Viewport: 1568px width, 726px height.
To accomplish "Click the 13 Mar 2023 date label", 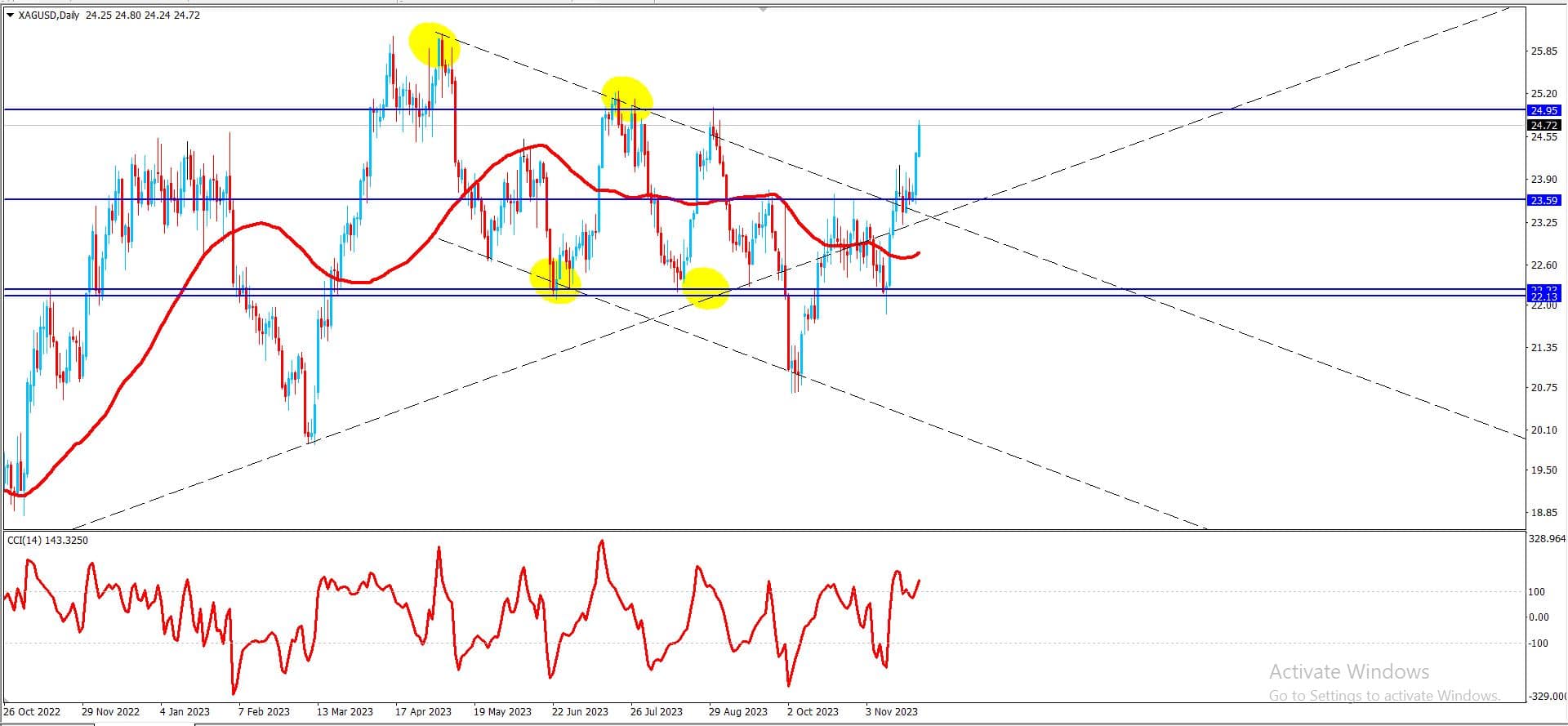I will (345, 711).
